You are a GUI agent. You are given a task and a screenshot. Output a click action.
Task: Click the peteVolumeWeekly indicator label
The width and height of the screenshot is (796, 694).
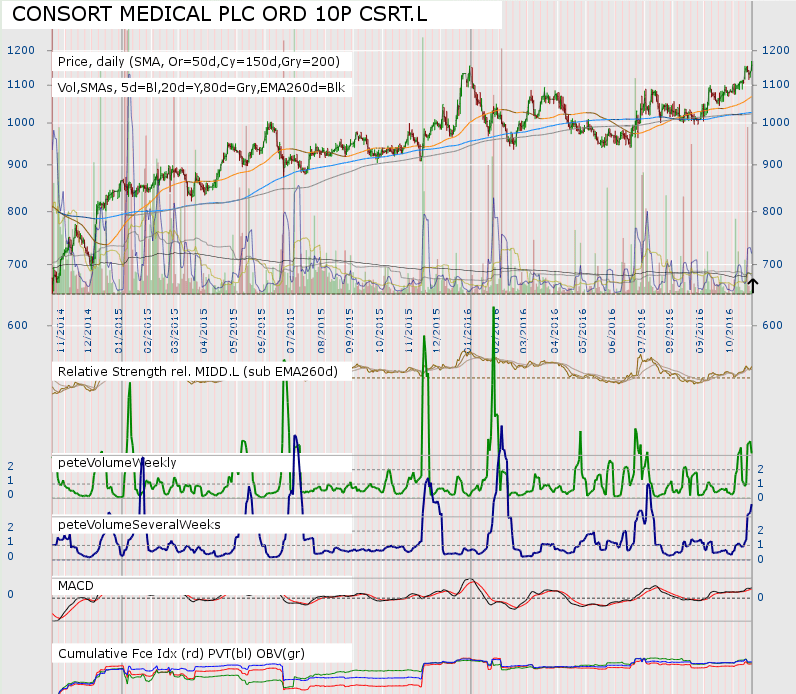pyautogui.click(x=117, y=462)
